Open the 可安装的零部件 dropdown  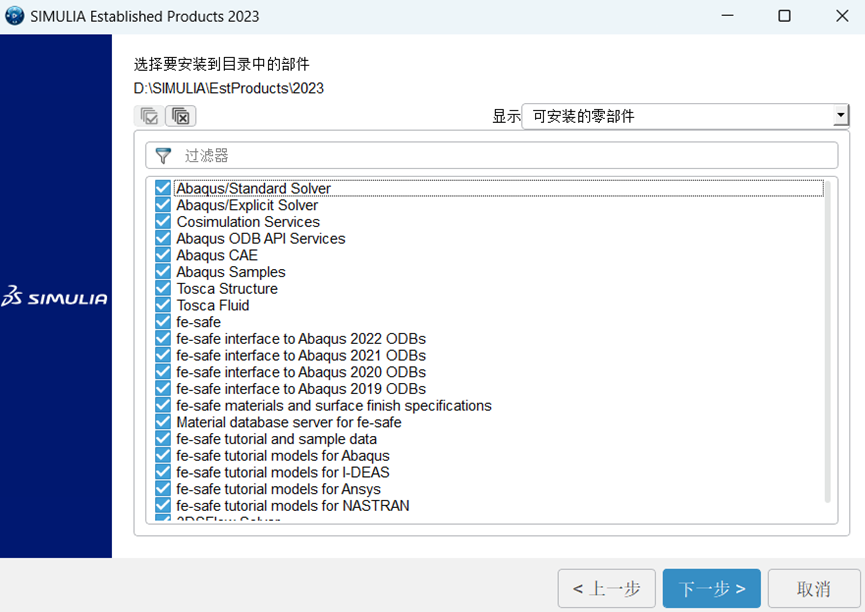[x=840, y=114]
